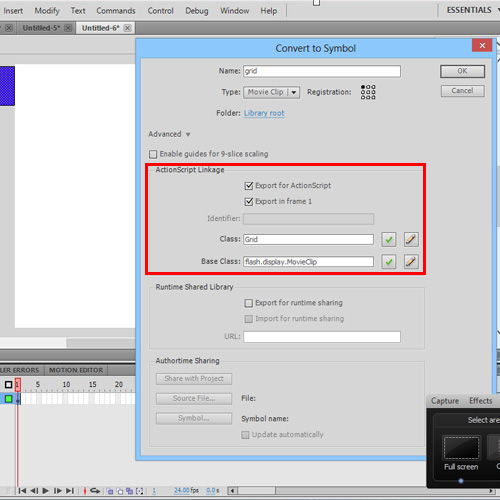Enable Onion Skin icon
The image size is (500, 500).
pos(110,491)
